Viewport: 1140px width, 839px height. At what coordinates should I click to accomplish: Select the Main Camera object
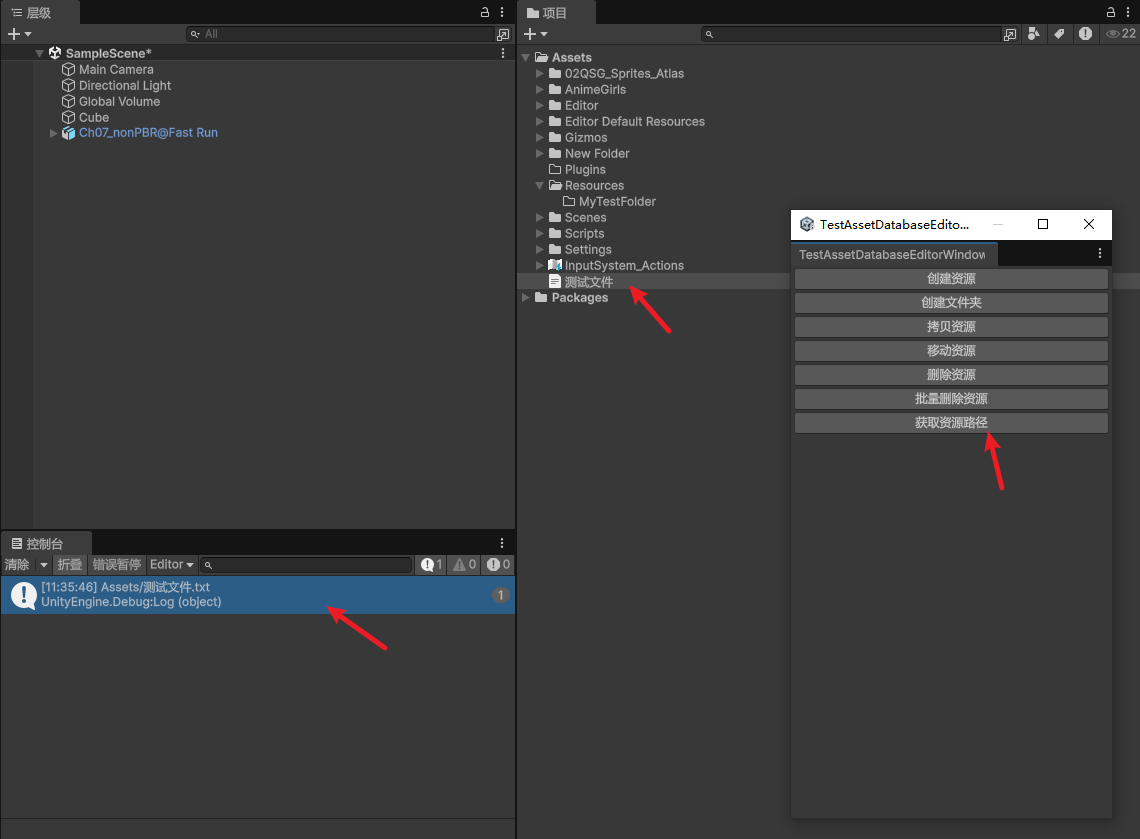point(116,69)
